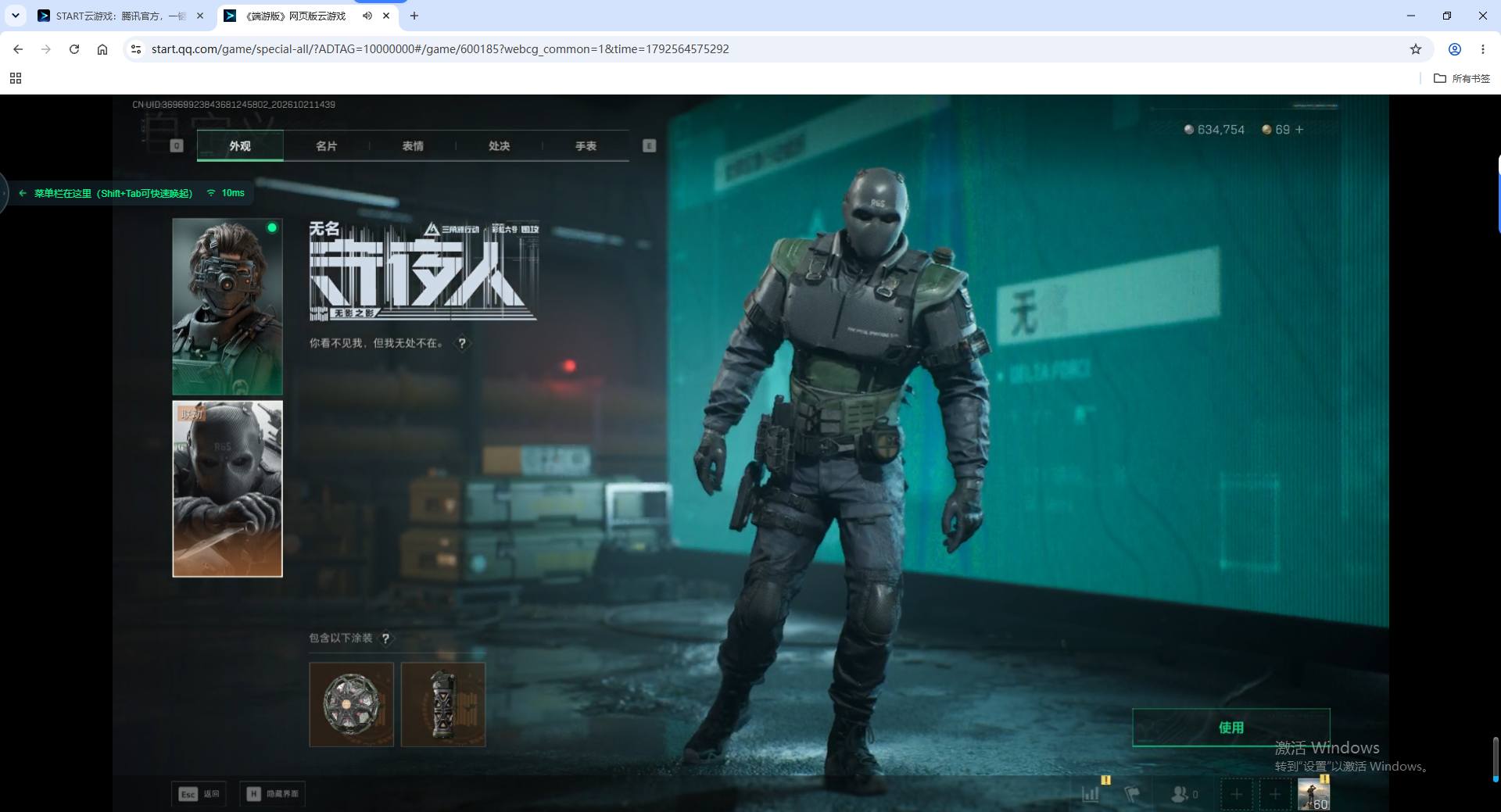Click the H 隐藏界面 button
Viewport: 1501px width, 812px height.
[x=272, y=794]
